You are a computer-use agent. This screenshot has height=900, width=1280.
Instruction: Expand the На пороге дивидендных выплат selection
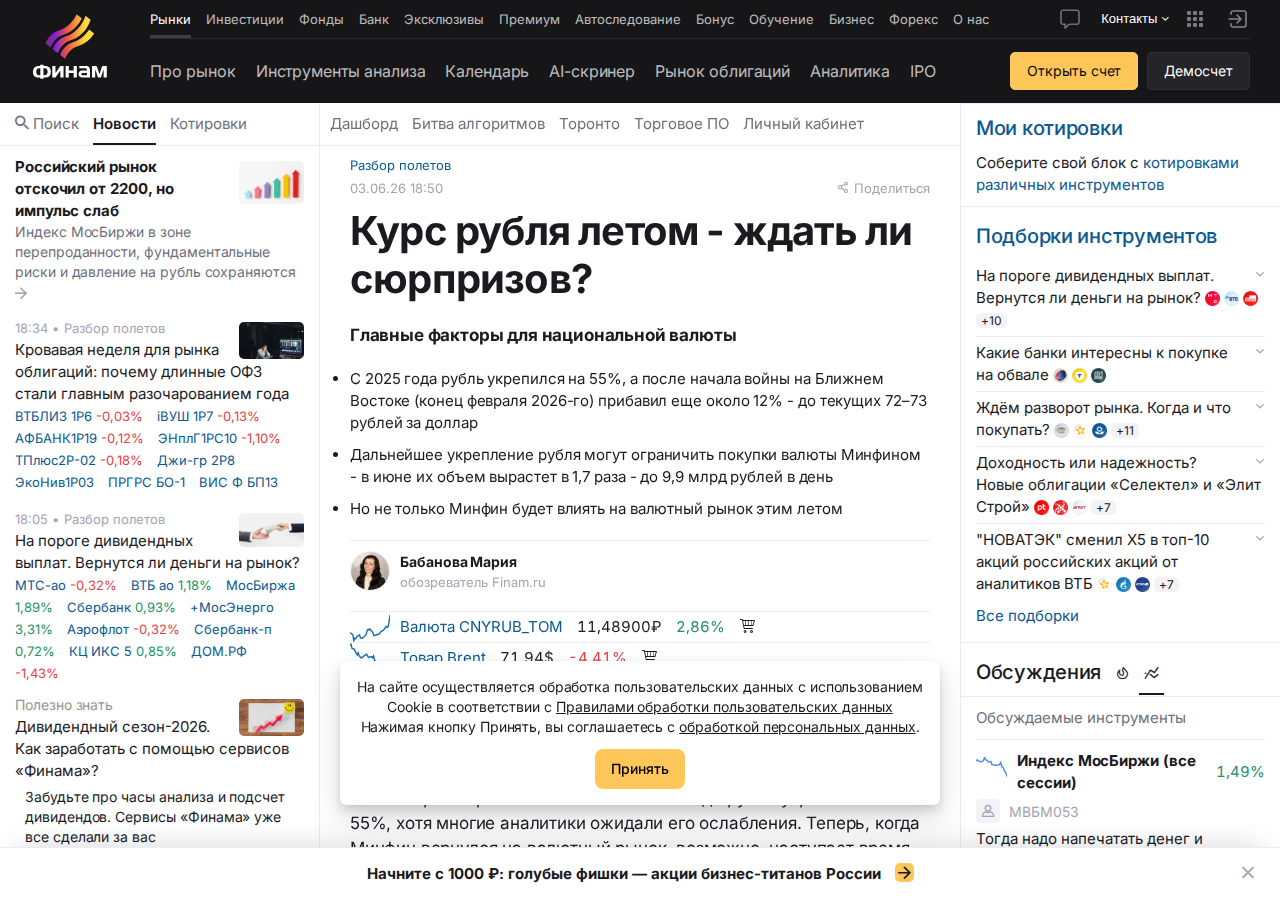coord(1260,274)
